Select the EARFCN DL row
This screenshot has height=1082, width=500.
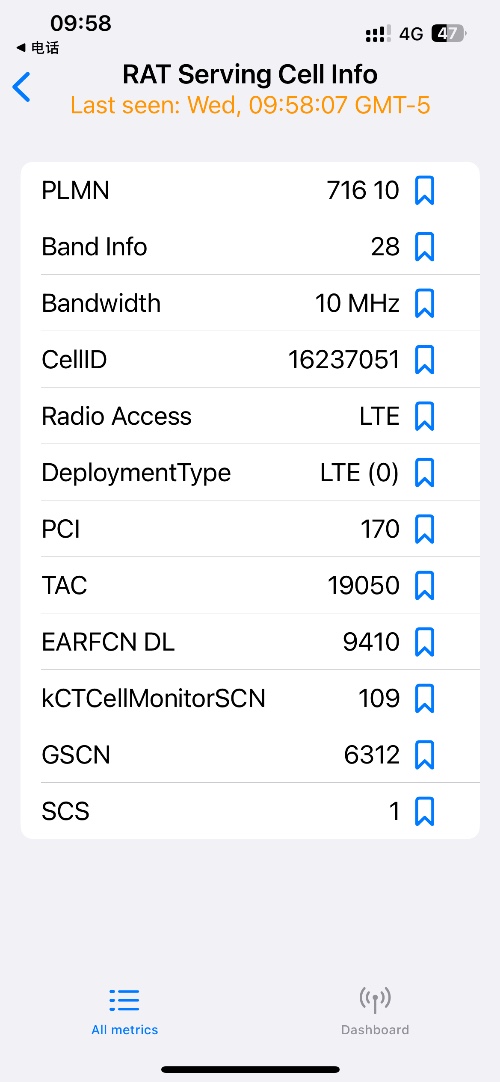click(x=250, y=642)
